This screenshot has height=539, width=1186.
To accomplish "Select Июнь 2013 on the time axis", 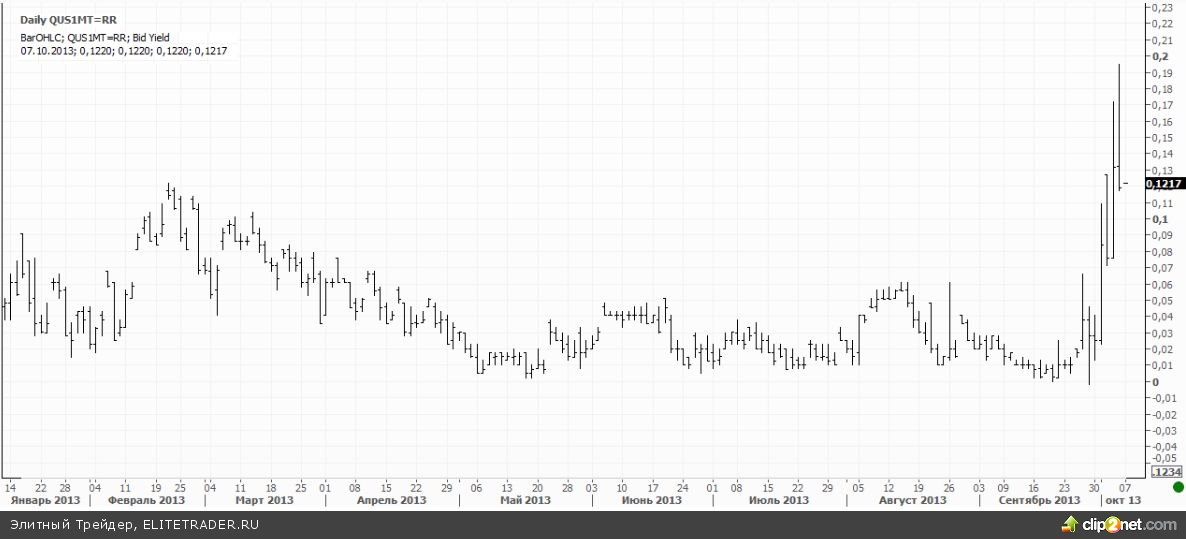I will [651, 500].
